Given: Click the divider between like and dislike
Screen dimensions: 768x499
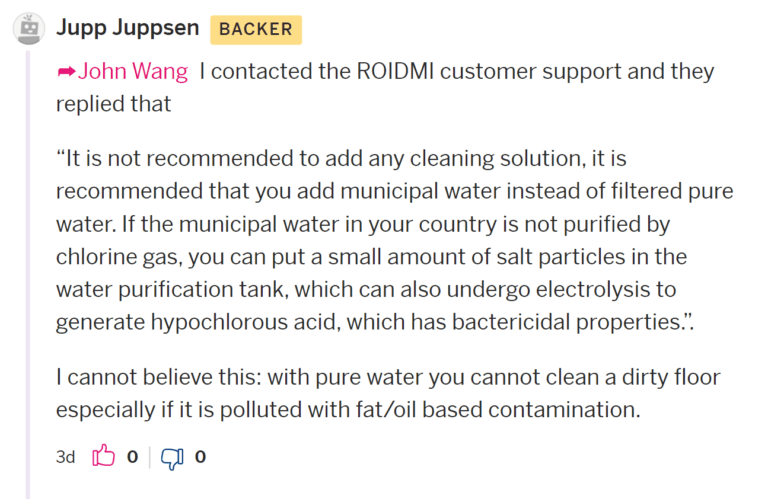Looking at the screenshot, I should click(x=149, y=457).
